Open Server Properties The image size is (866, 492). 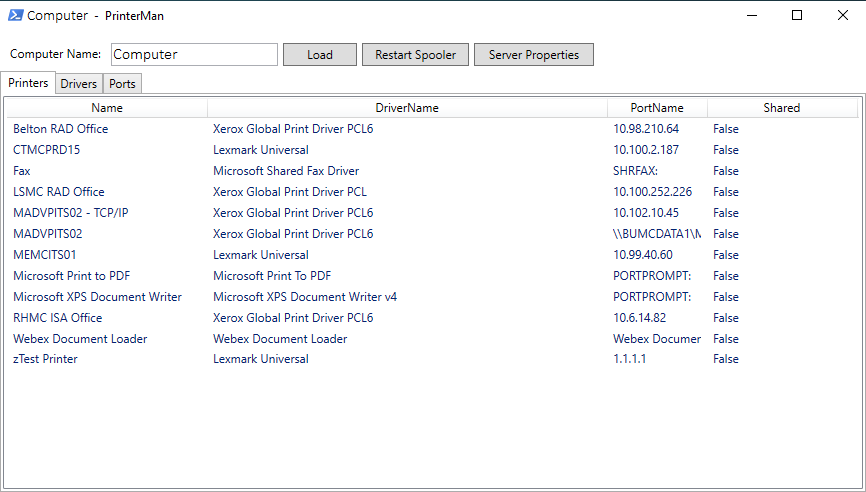[534, 55]
